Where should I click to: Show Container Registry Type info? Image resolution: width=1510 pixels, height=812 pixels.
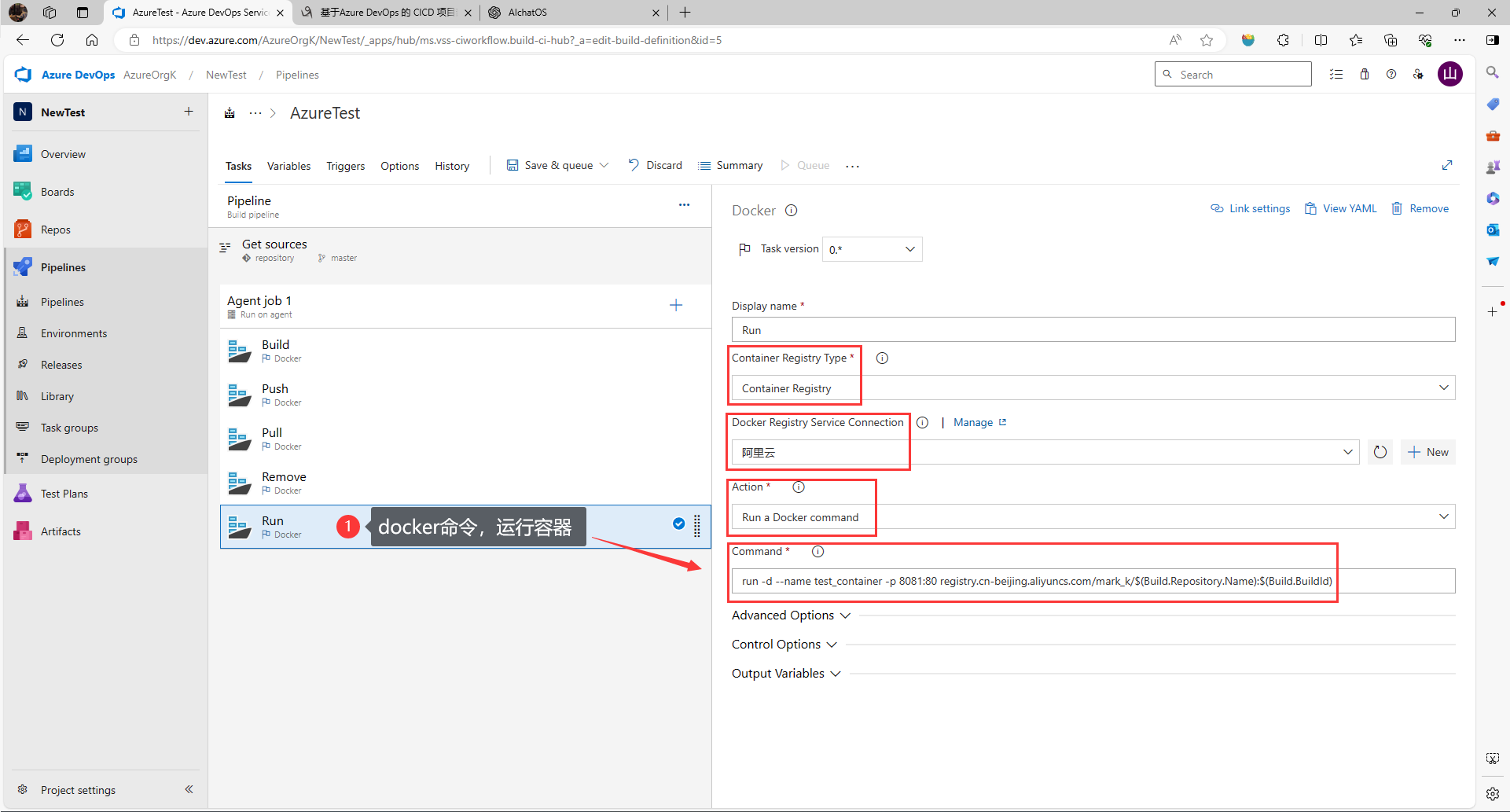[882, 358]
